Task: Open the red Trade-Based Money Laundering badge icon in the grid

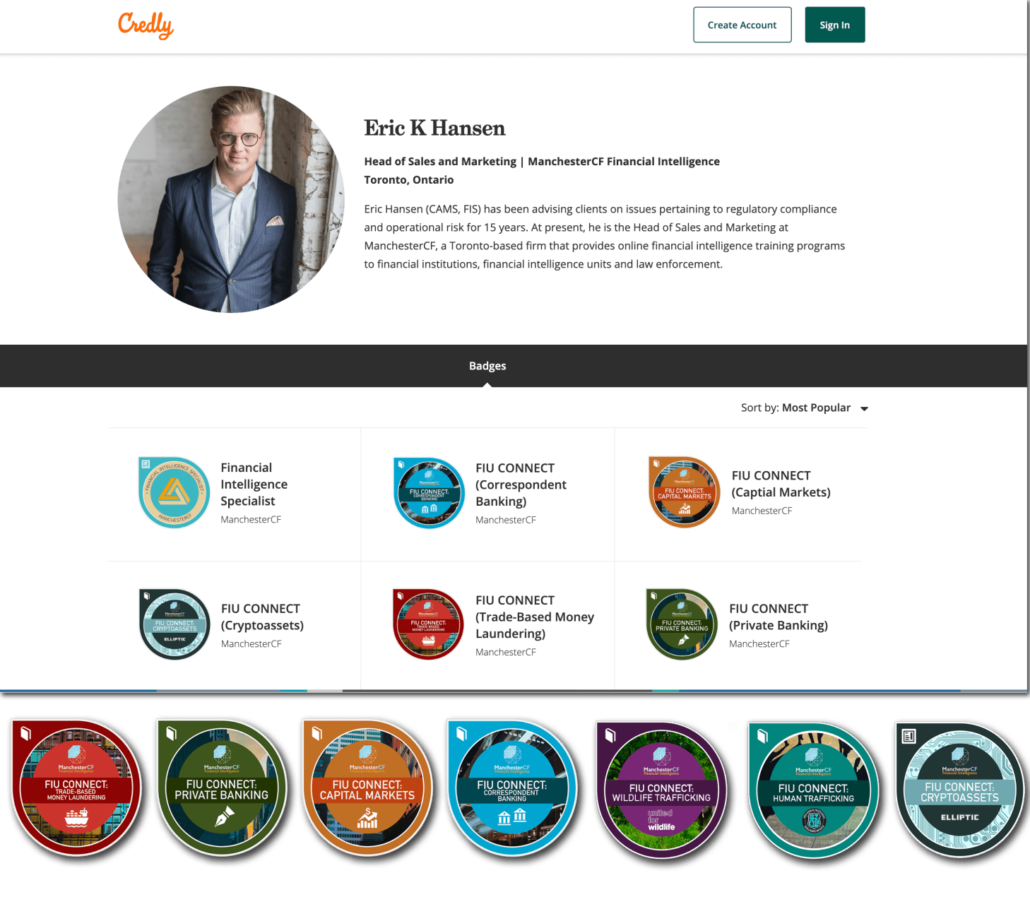Action: click(x=428, y=624)
